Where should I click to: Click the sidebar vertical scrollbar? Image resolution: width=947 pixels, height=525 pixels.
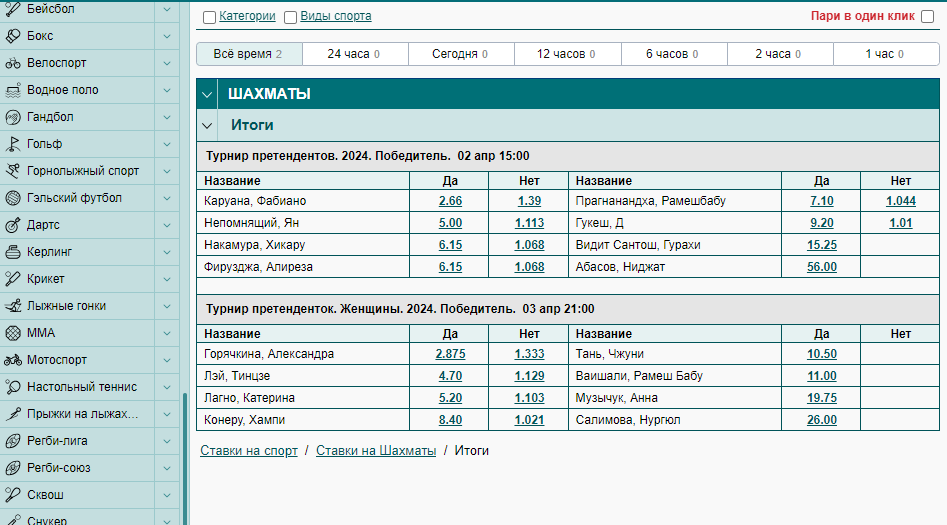pos(185,458)
